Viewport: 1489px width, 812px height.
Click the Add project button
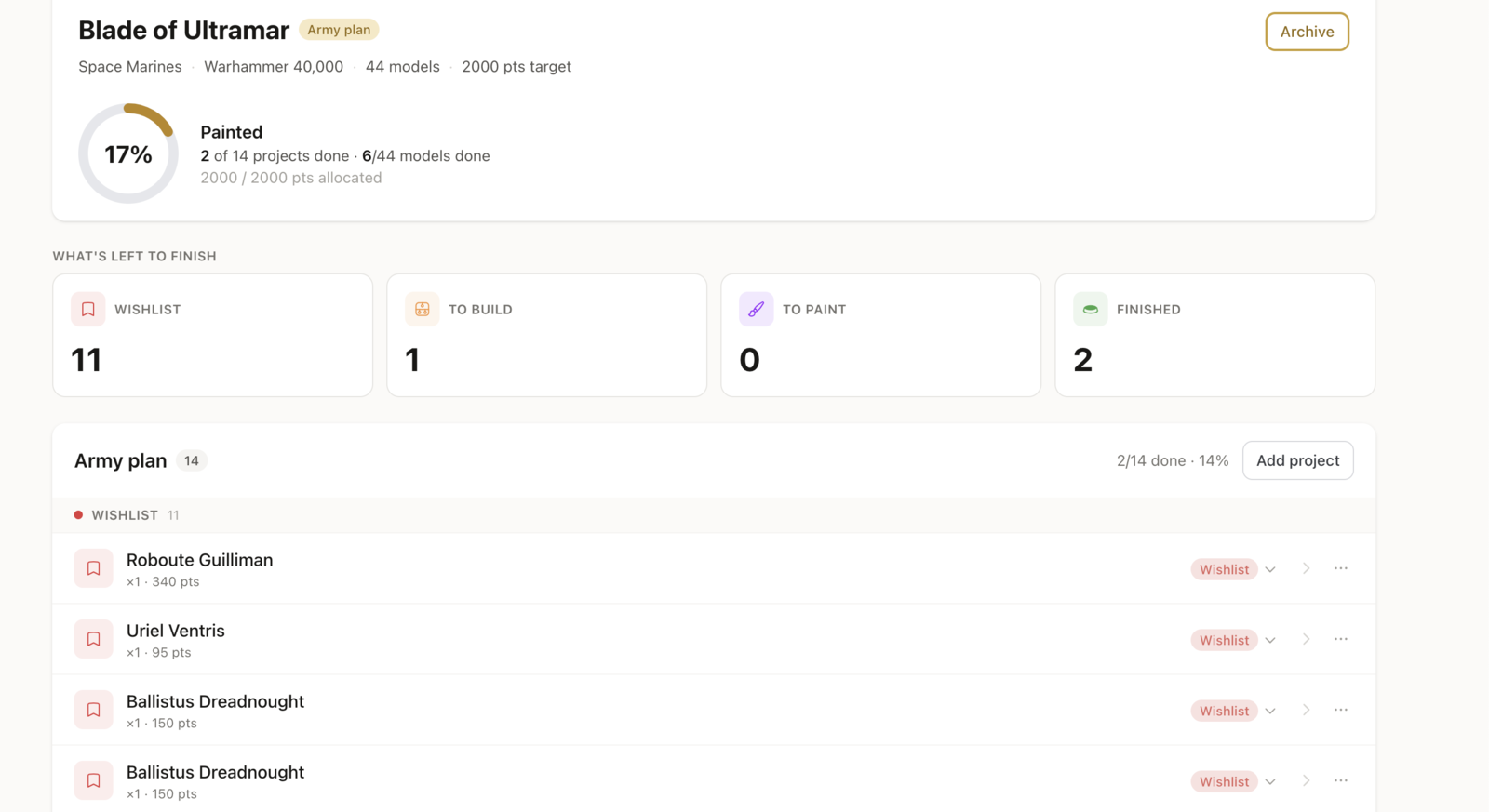click(1297, 460)
